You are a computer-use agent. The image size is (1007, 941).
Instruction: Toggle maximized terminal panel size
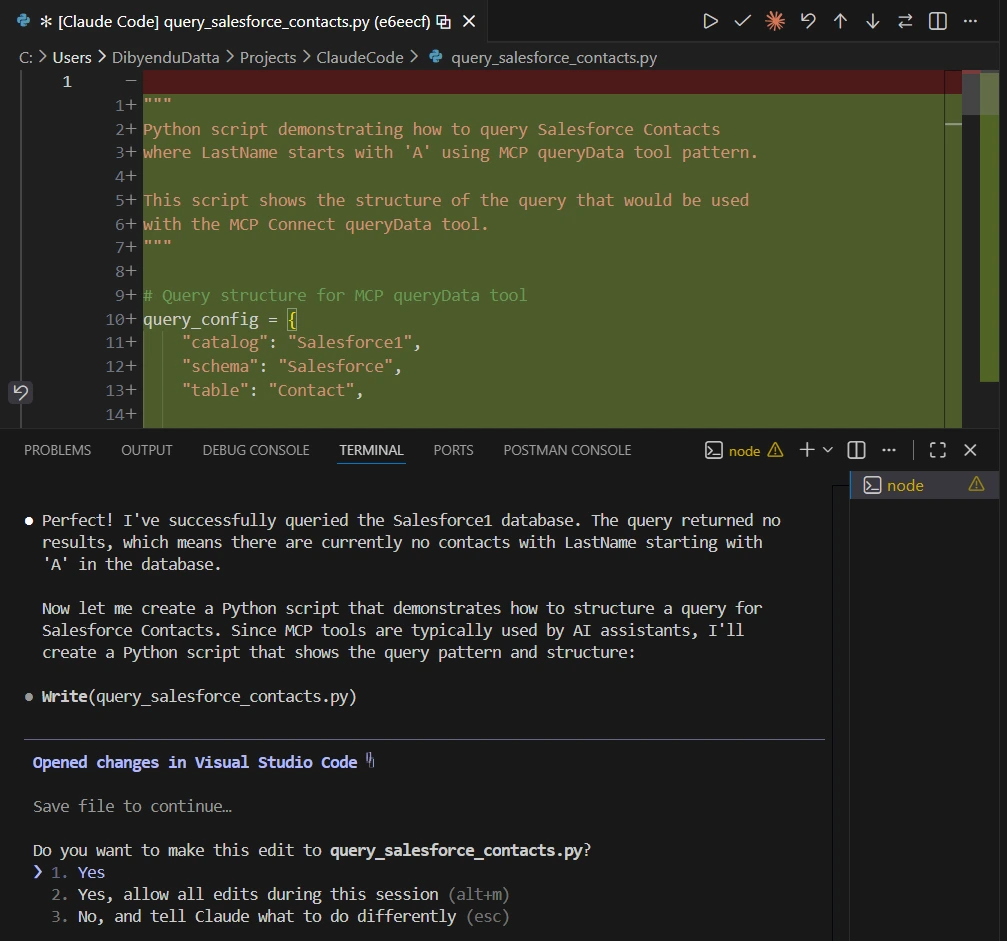(x=937, y=450)
